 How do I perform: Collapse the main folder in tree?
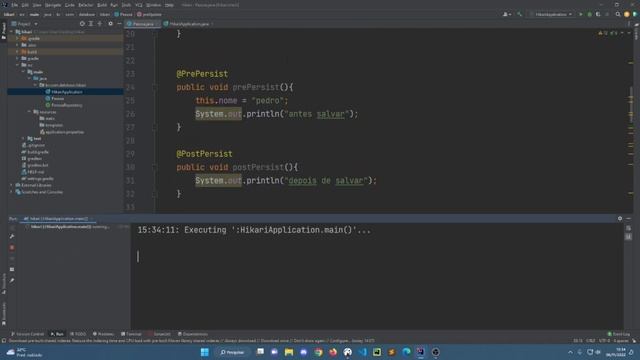pos(23,72)
